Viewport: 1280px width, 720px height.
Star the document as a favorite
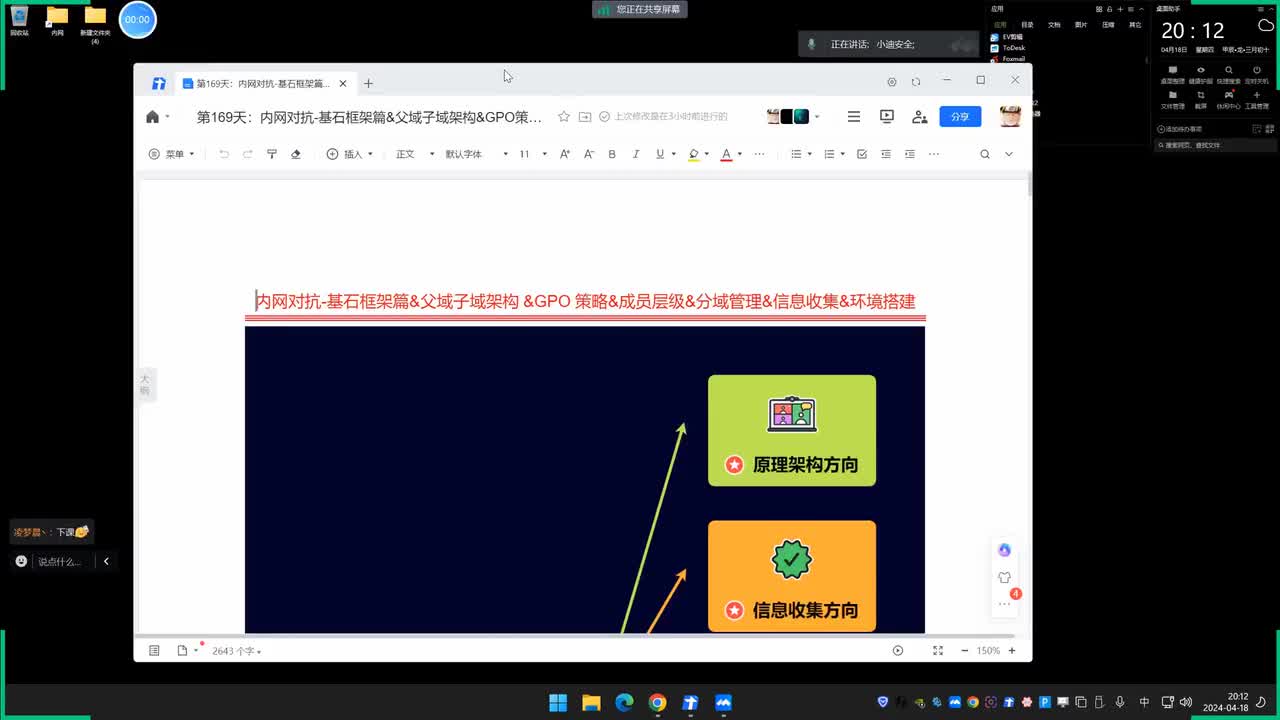(x=564, y=117)
